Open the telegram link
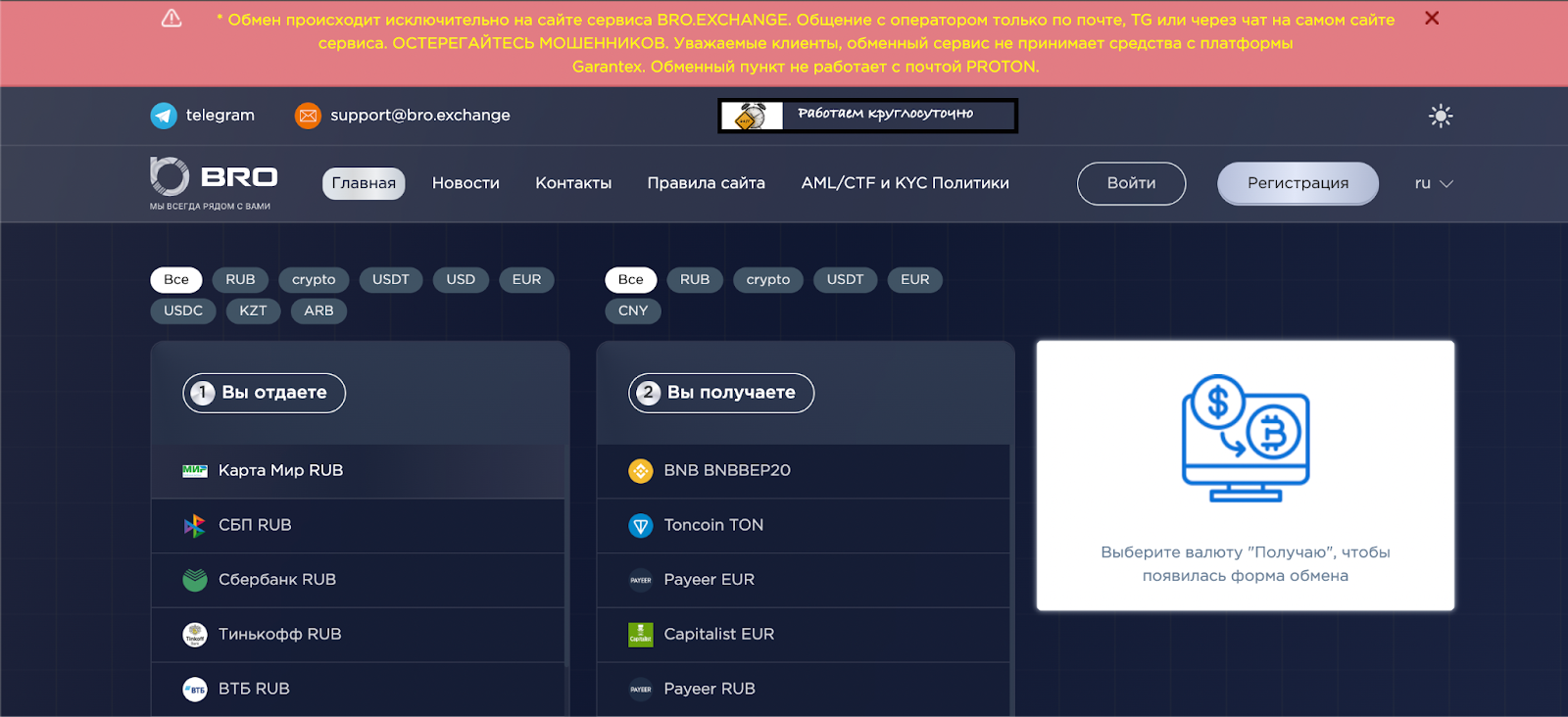The image size is (1568, 717). (220, 116)
